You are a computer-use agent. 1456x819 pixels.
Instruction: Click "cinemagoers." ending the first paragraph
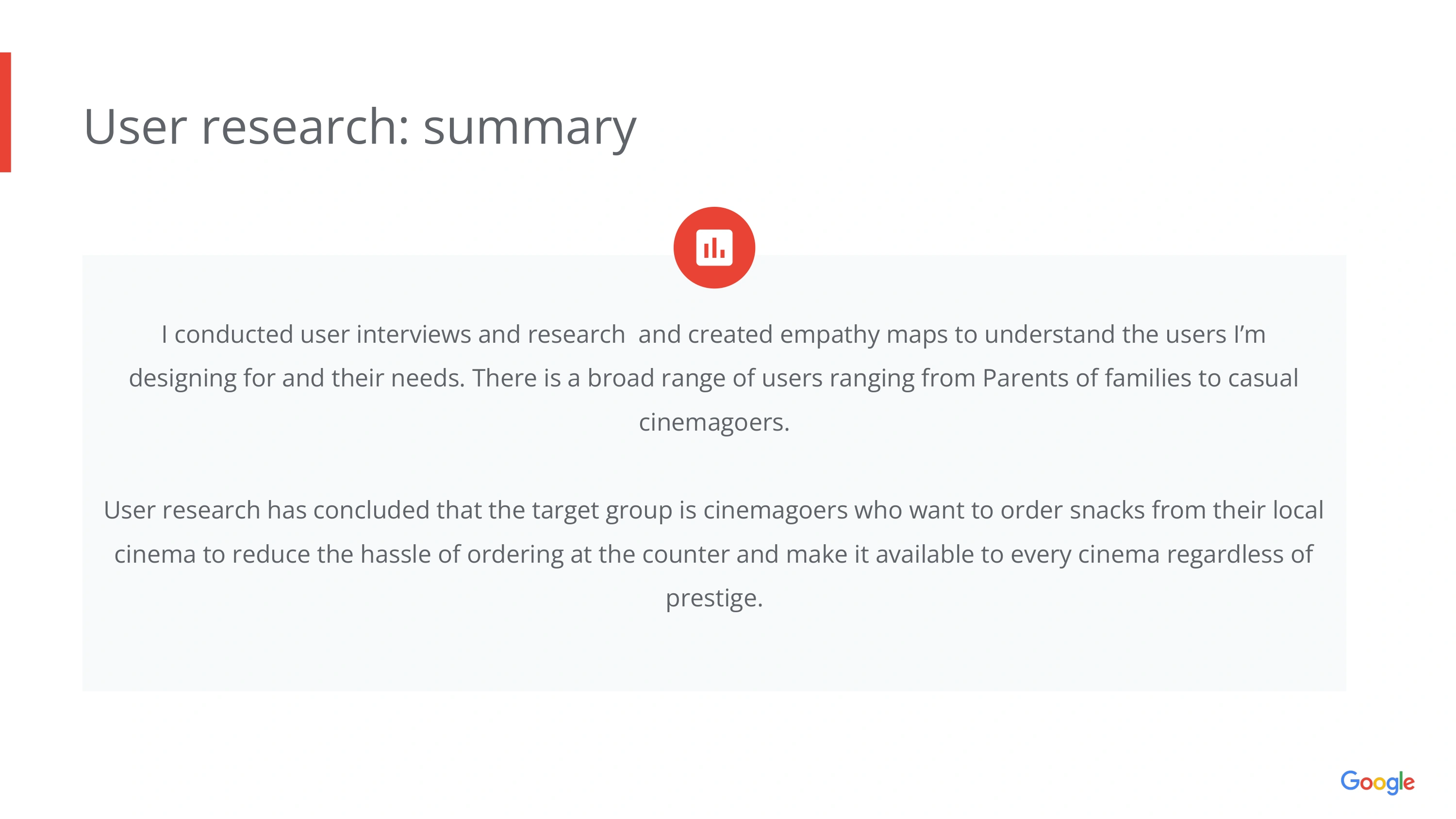(x=714, y=422)
